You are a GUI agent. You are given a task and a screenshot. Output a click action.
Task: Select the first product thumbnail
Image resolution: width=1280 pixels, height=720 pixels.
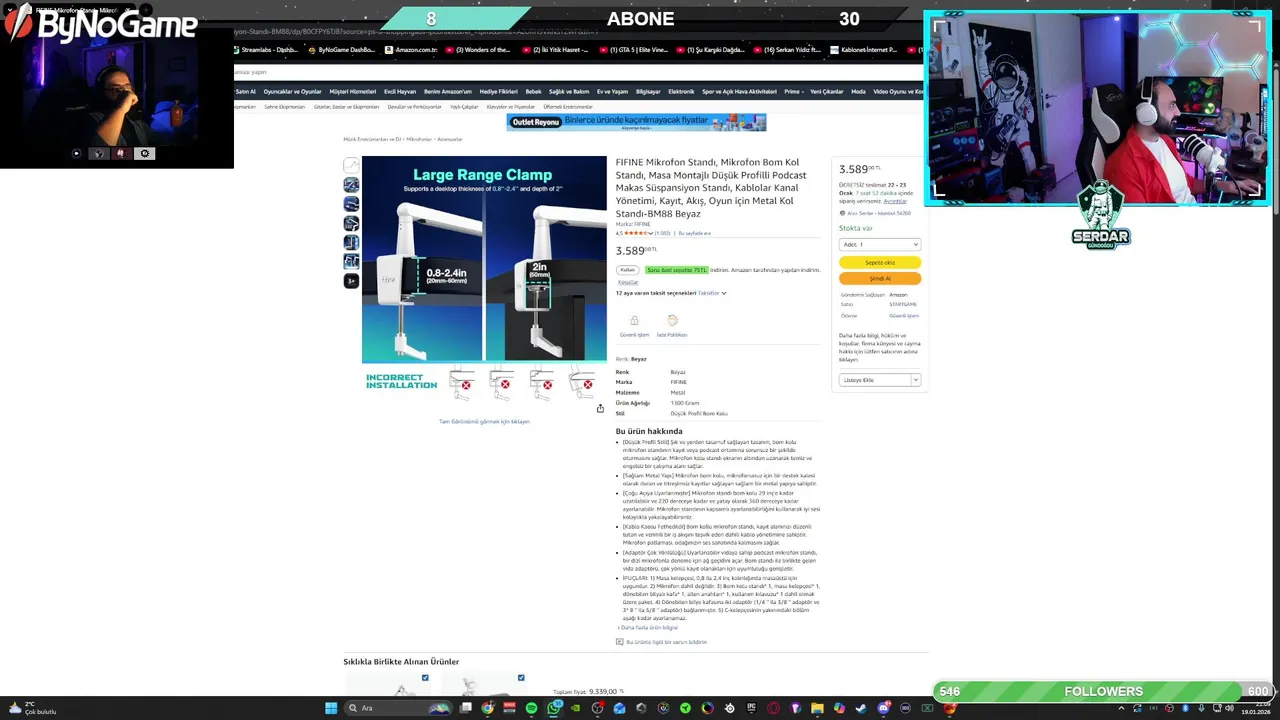(351, 165)
